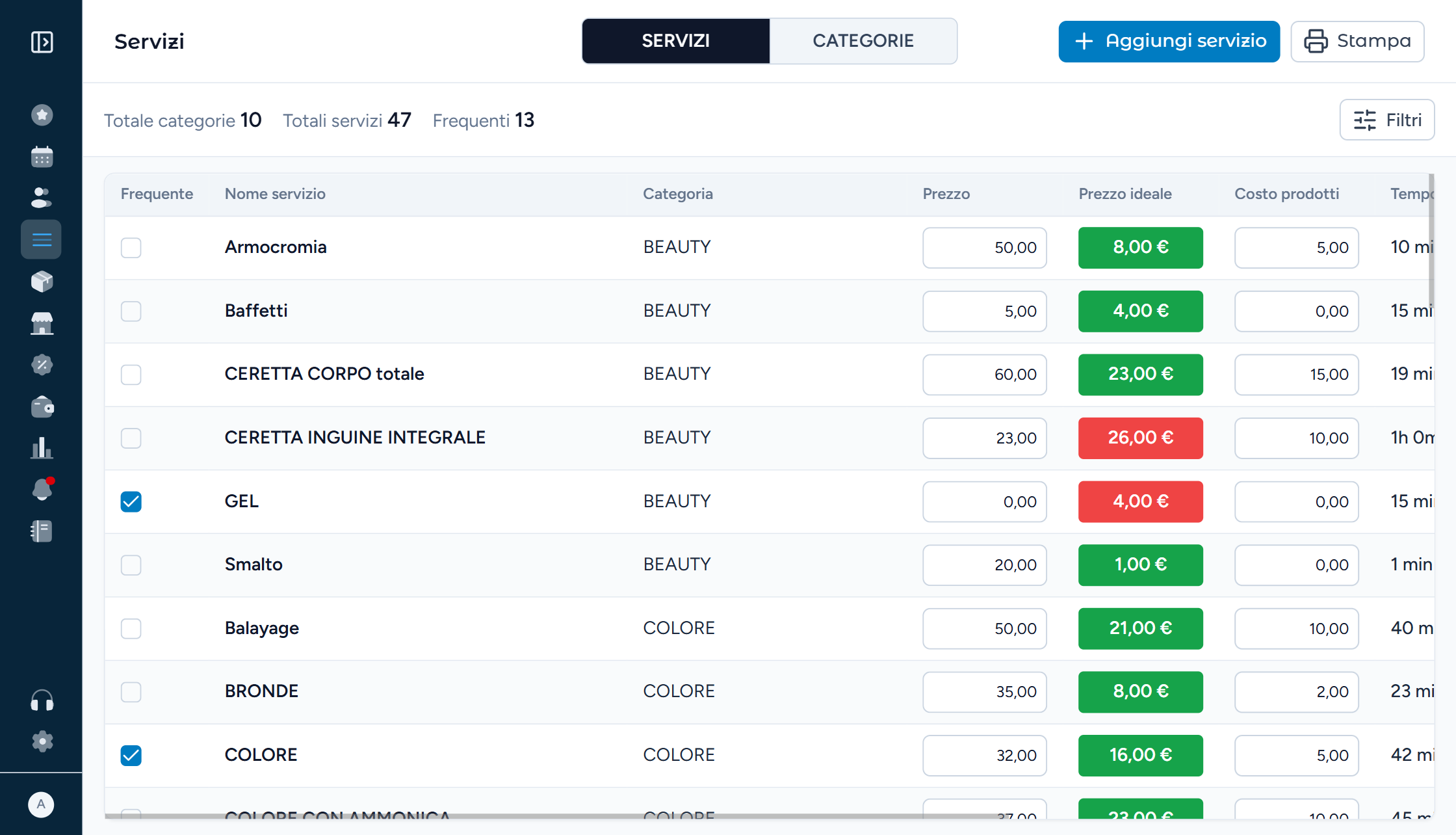Uncheck the Frequente box for COLORE service
1456x835 pixels.
(x=131, y=755)
